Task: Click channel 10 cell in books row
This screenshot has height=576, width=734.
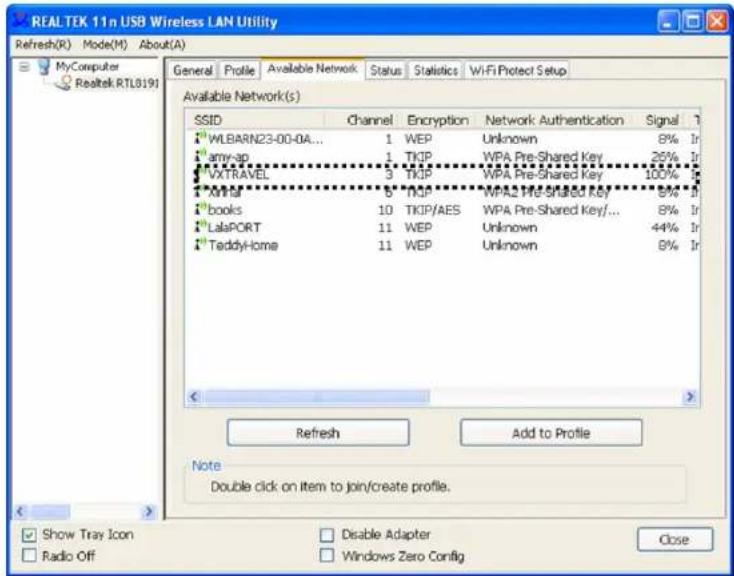Action: tap(385, 210)
